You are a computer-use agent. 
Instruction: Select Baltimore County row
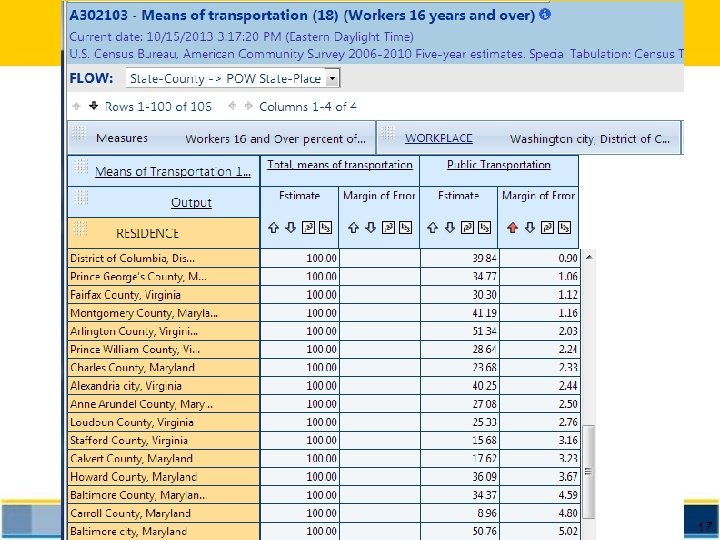tap(163, 495)
